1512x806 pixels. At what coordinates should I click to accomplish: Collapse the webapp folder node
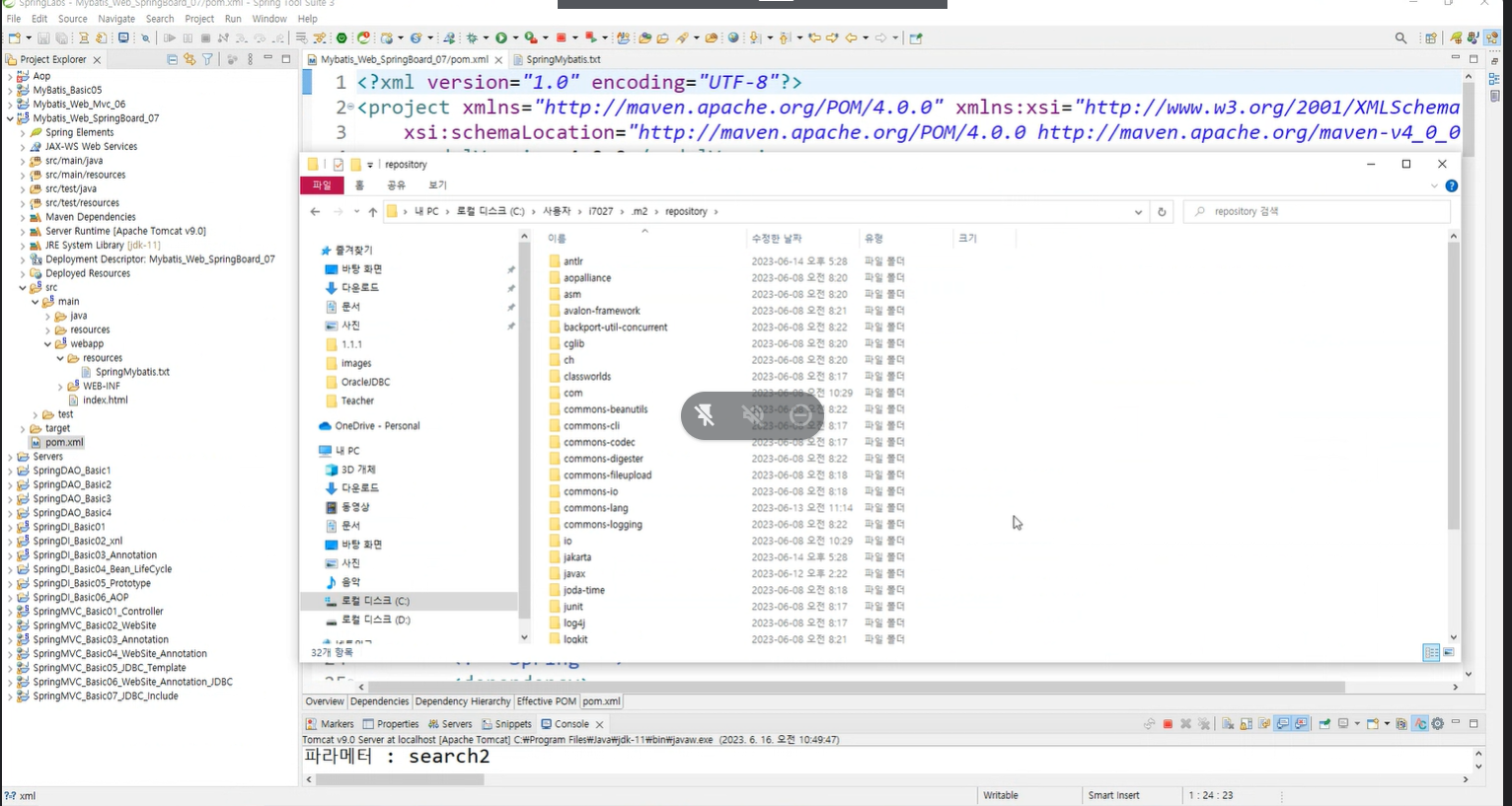[47, 344]
